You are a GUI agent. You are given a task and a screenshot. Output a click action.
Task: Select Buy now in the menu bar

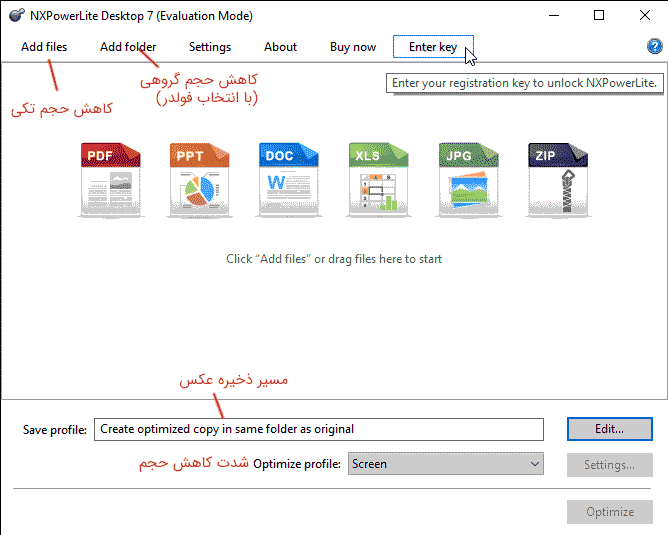click(353, 47)
